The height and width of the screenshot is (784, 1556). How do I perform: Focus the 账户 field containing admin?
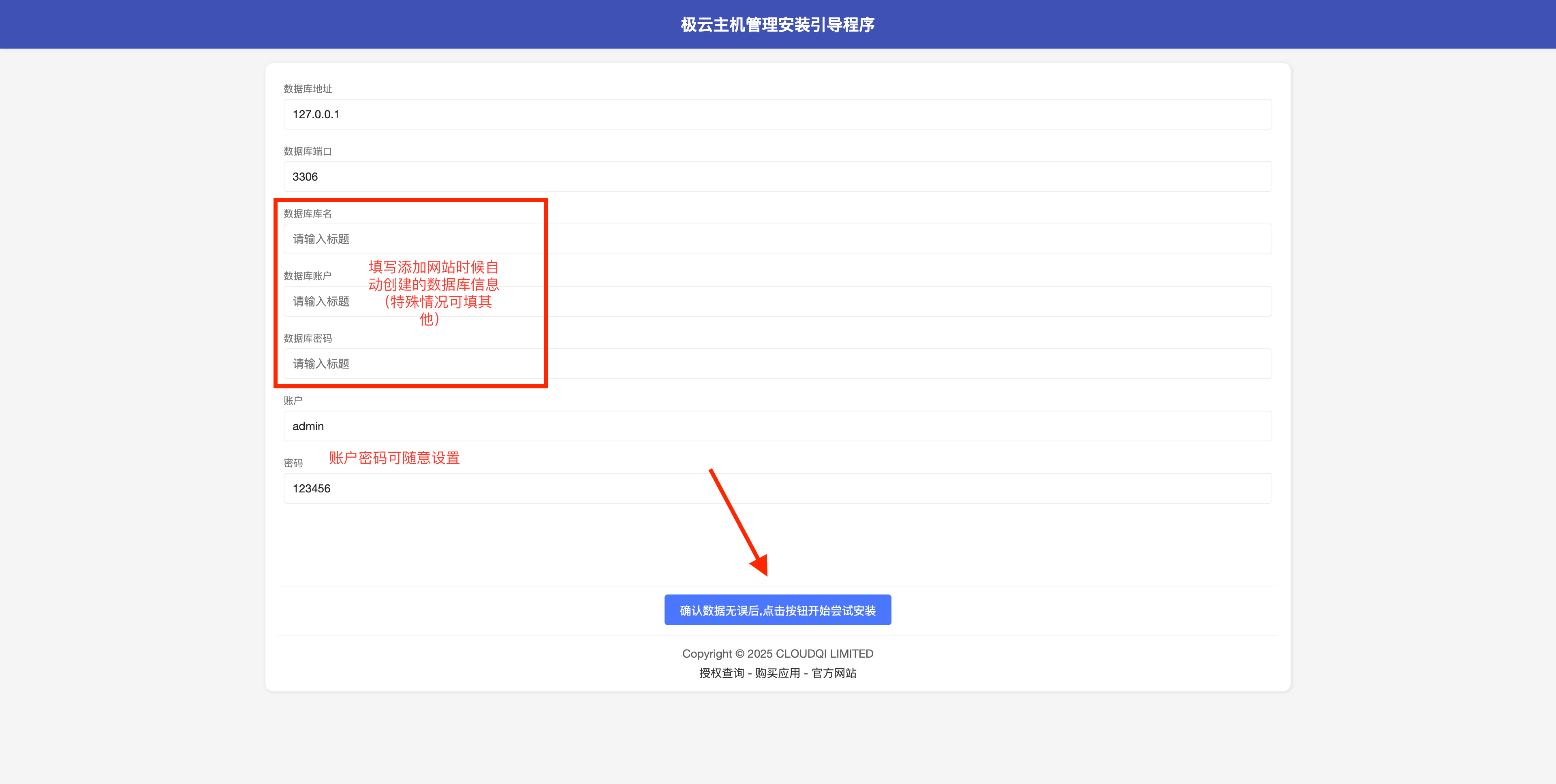pyautogui.click(x=778, y=426)
